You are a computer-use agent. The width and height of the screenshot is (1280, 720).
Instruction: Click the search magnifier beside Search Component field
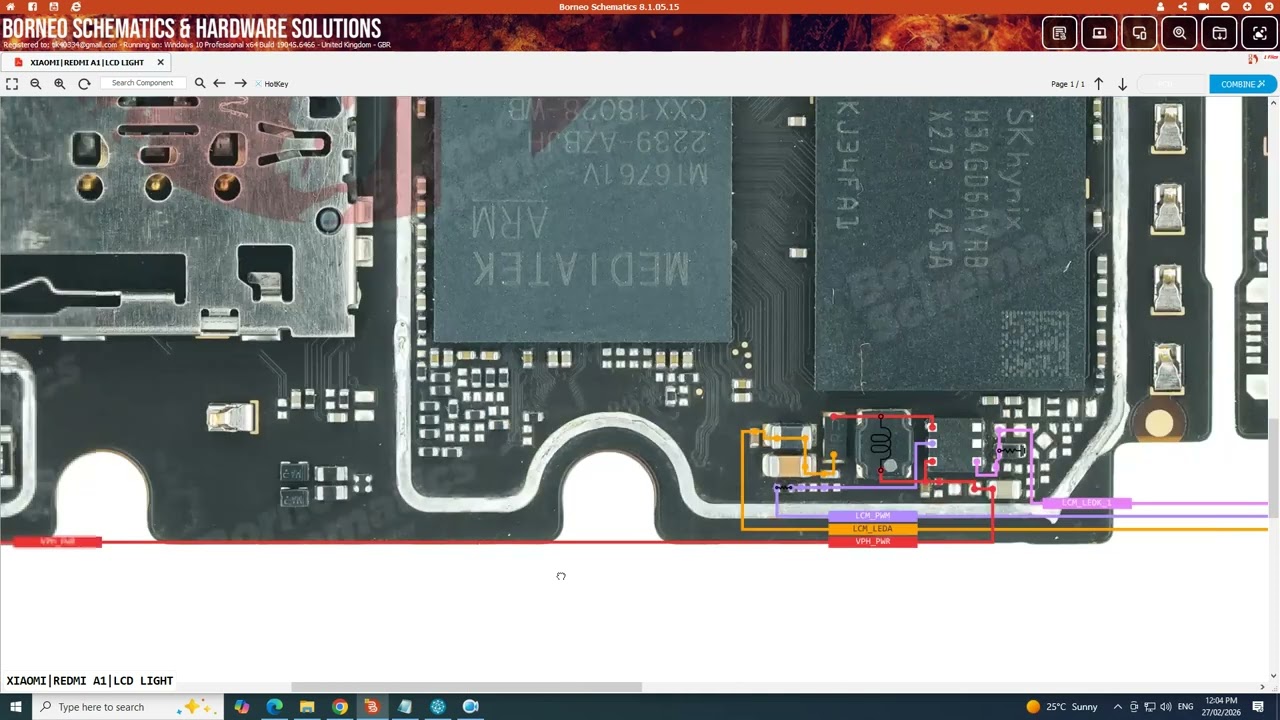[199, 83]
